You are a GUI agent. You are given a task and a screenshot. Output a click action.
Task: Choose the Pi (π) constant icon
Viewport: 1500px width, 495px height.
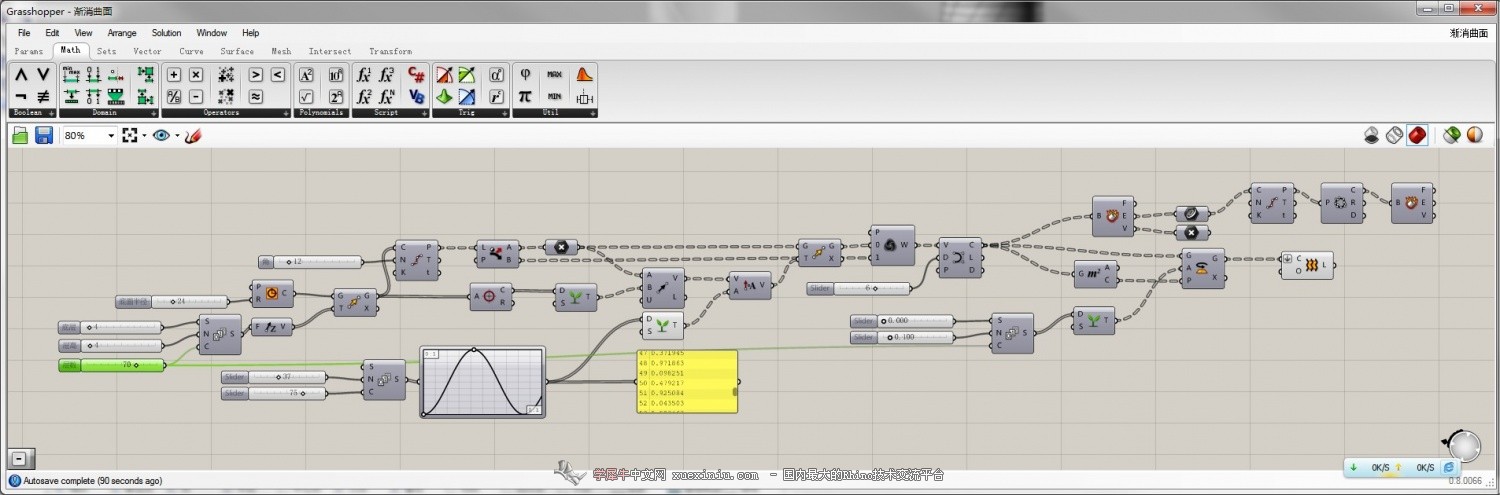(524, 96)
